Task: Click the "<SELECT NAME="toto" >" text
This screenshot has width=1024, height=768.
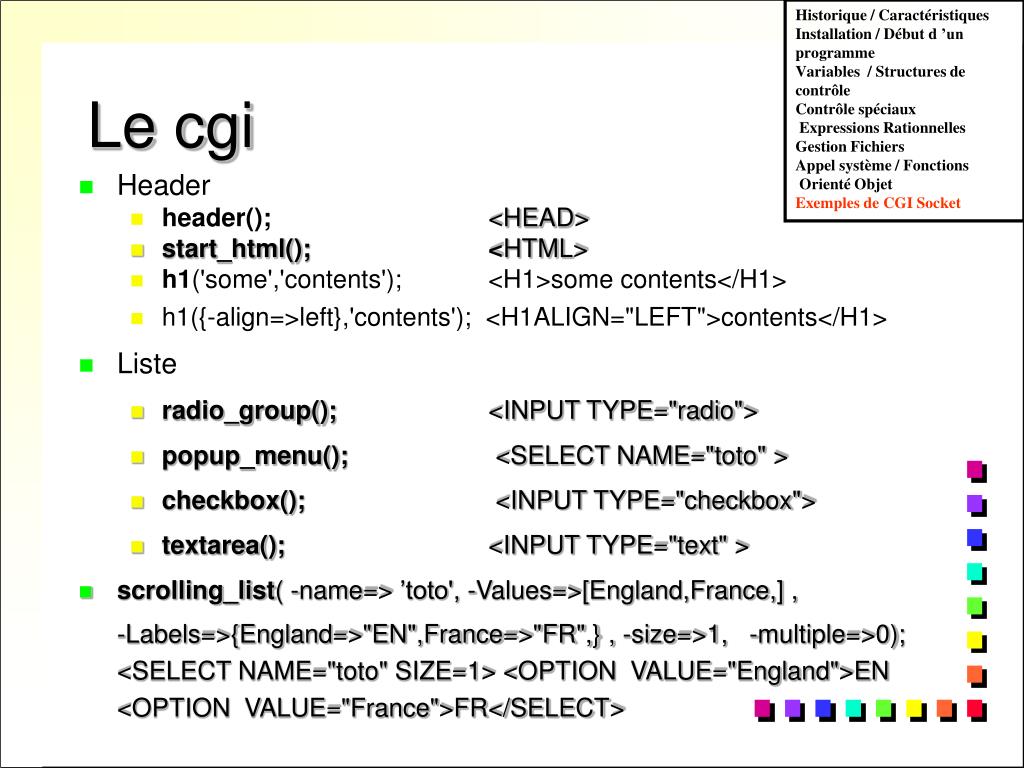Action: pyautogui.click(x=641, y=456)
